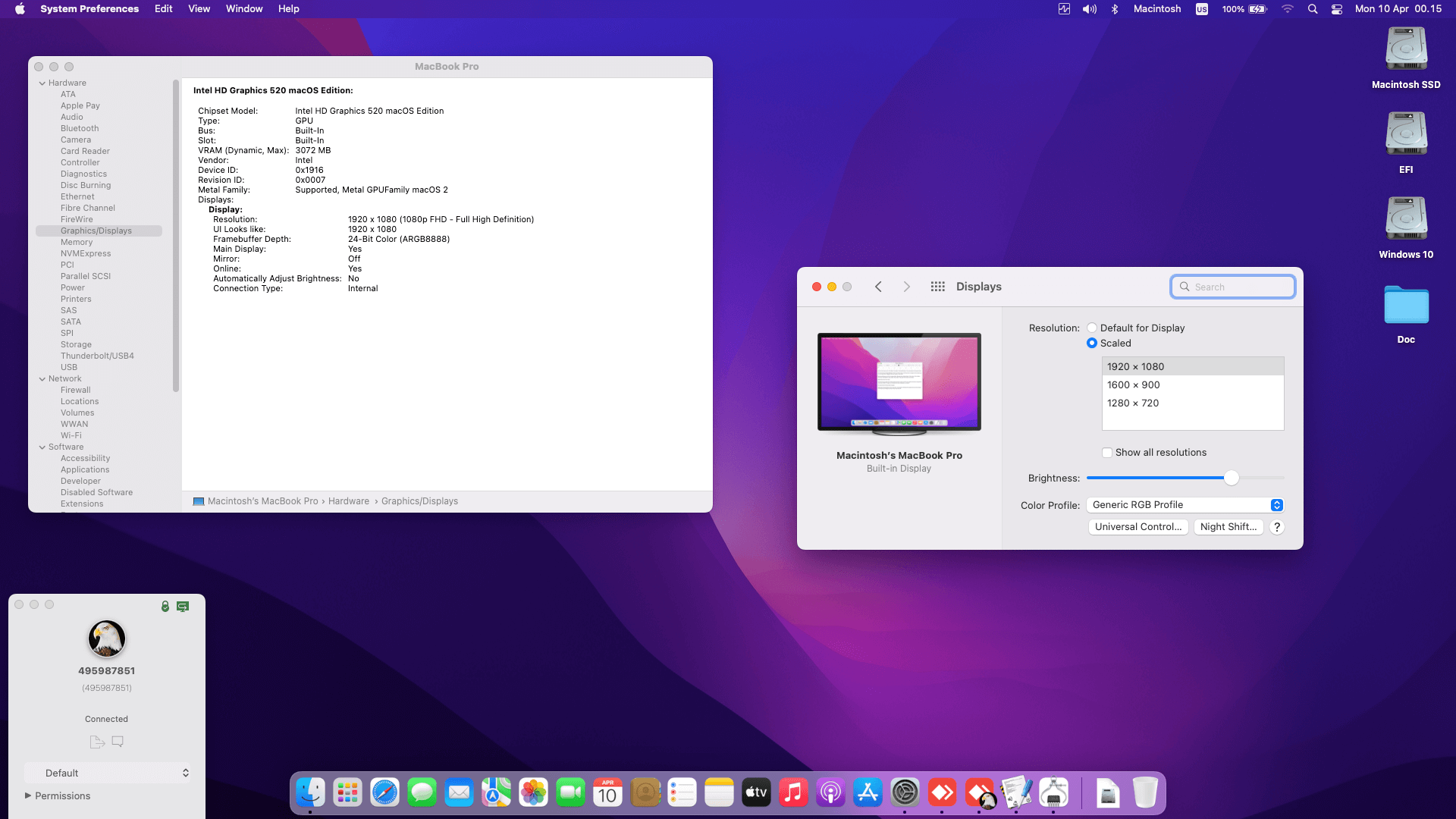This screenshot has width=1456, height=819.
Task: Open the Window menu
Action: pyautogui.click(x=243, y=9)
